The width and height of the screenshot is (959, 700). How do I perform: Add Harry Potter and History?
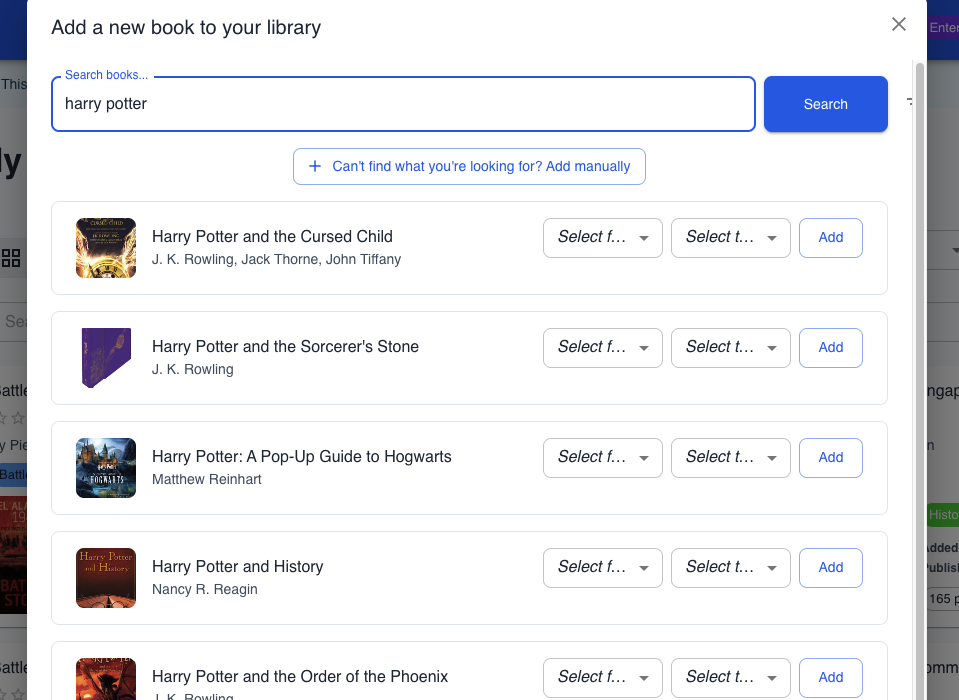point(831,567)
